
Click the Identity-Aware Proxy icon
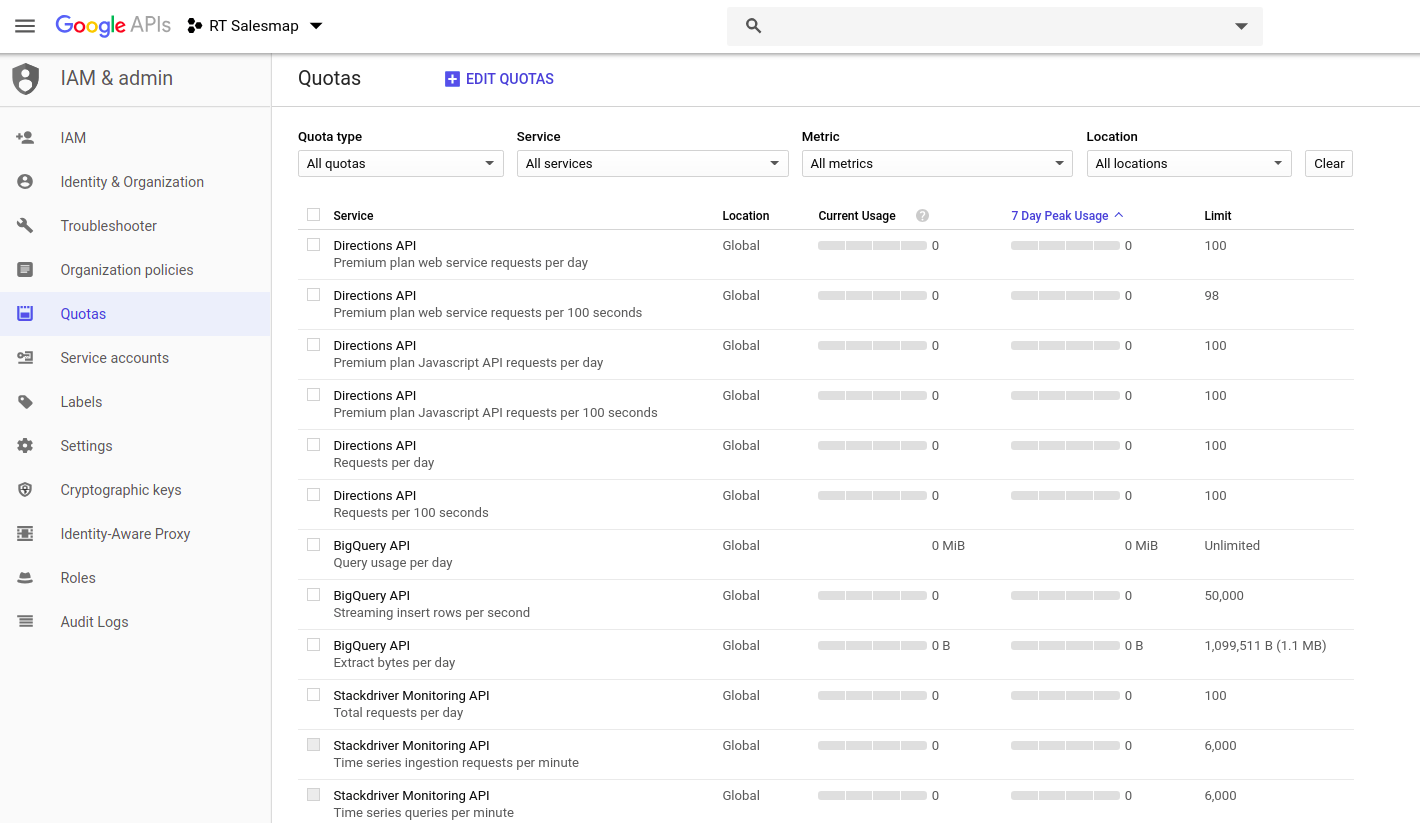[25, 534]
